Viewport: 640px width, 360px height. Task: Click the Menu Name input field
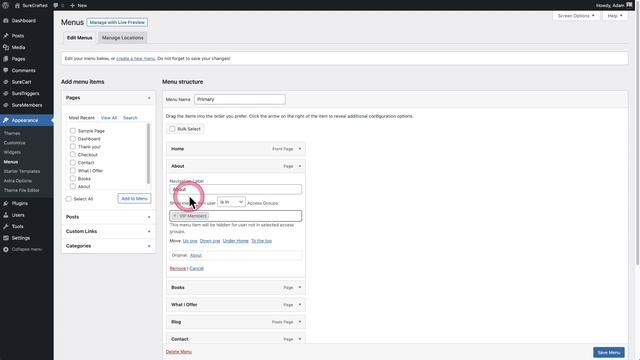(x=240, y=99)
